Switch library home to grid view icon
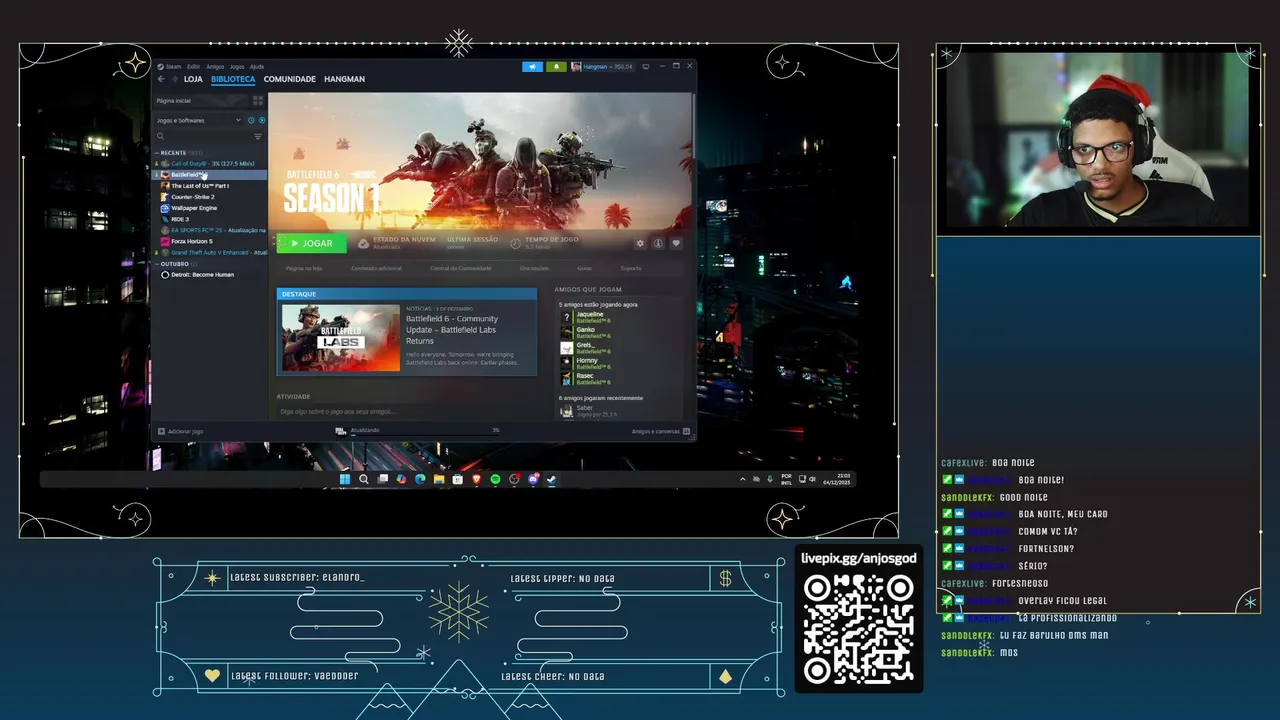1280x720 pixels. tap(257, 101)
